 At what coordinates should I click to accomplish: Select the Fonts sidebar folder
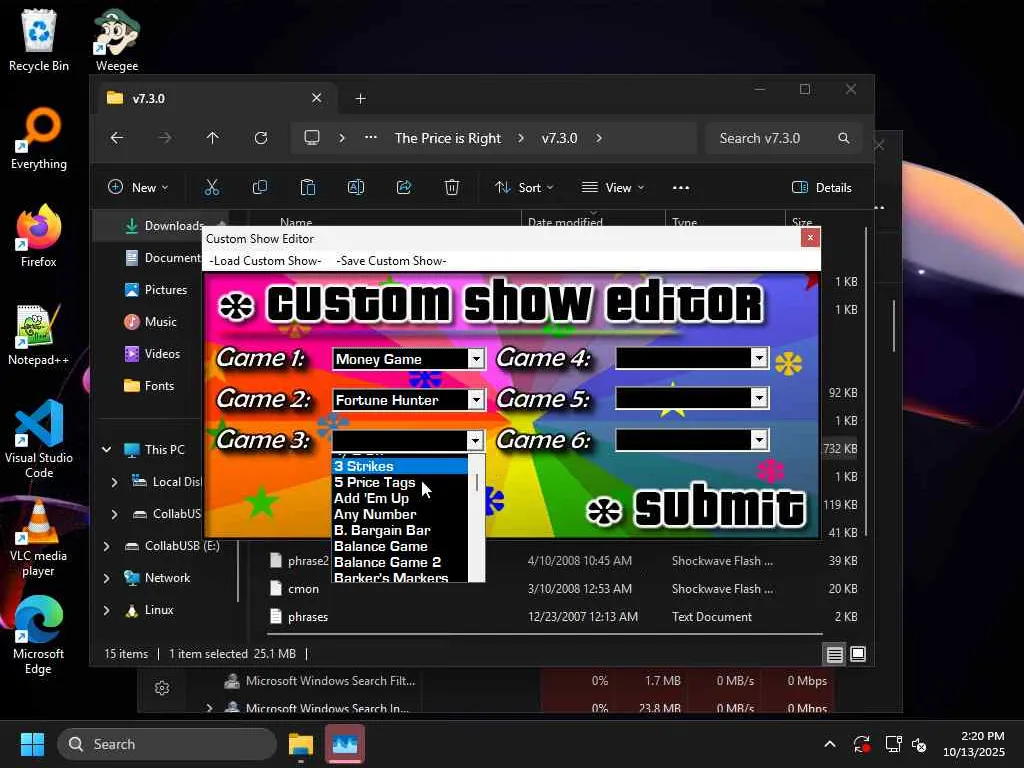[149, 386]
